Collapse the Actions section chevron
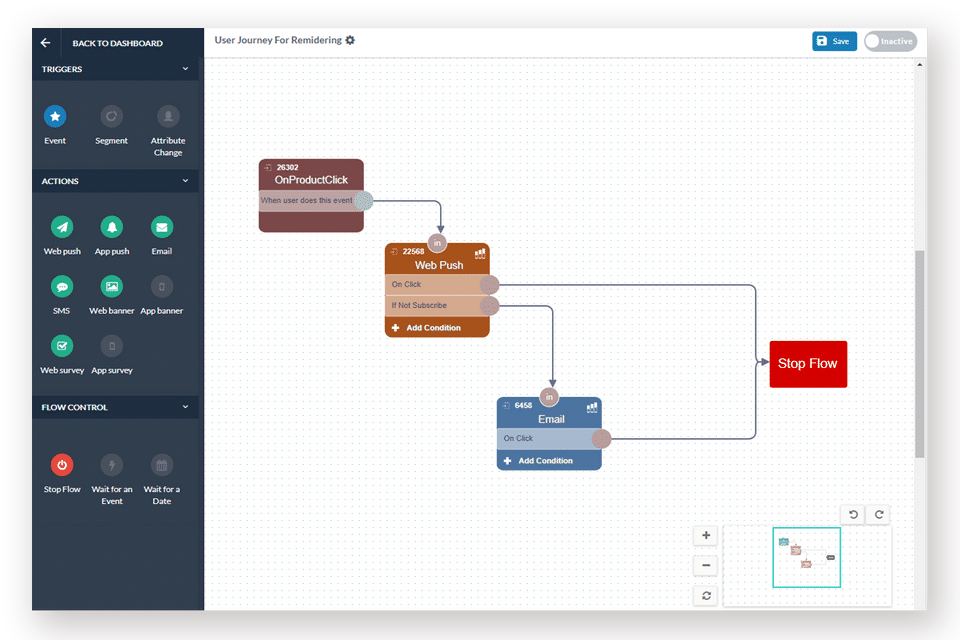Viewport: 960px width, 640px height. (x=186, y=181)
